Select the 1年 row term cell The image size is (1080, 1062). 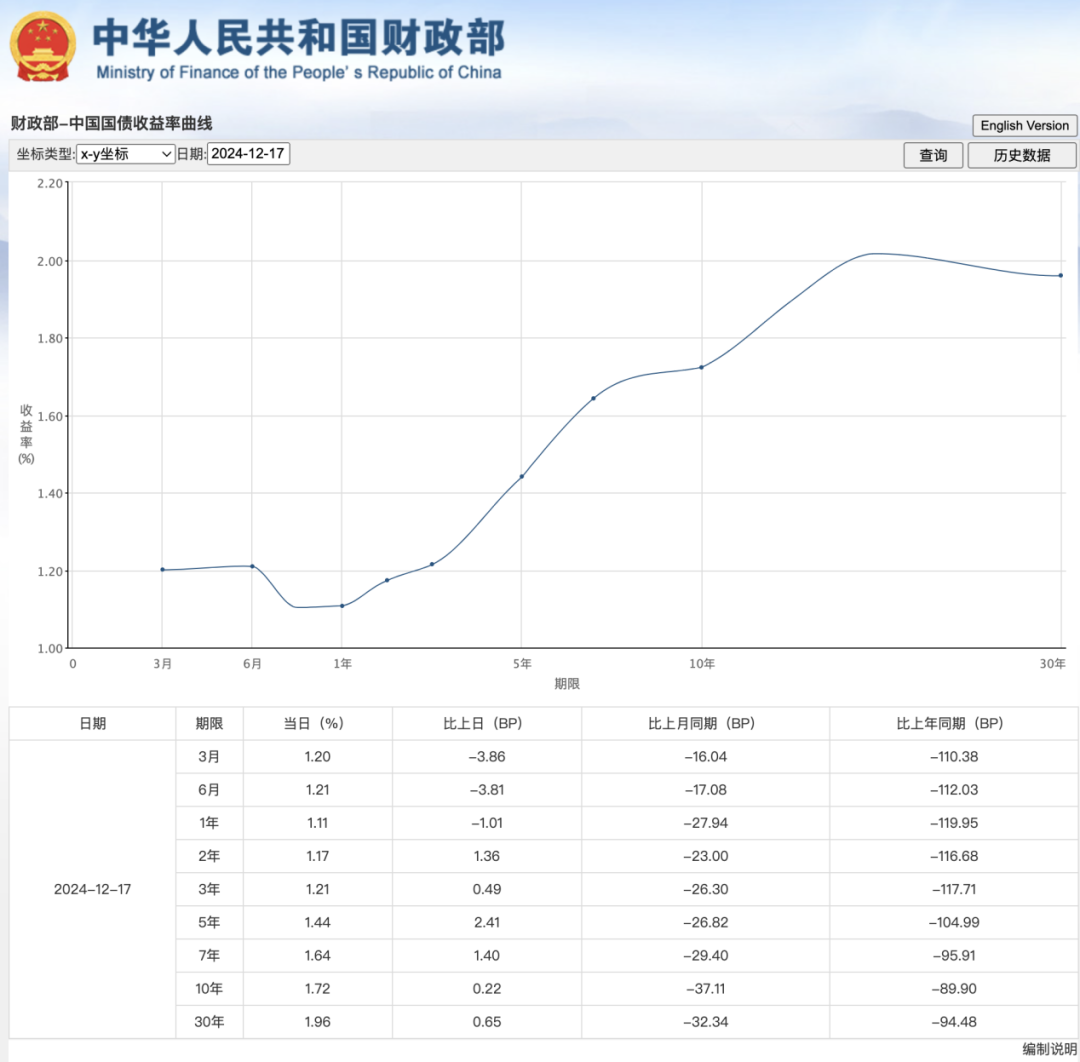[209, 822]
